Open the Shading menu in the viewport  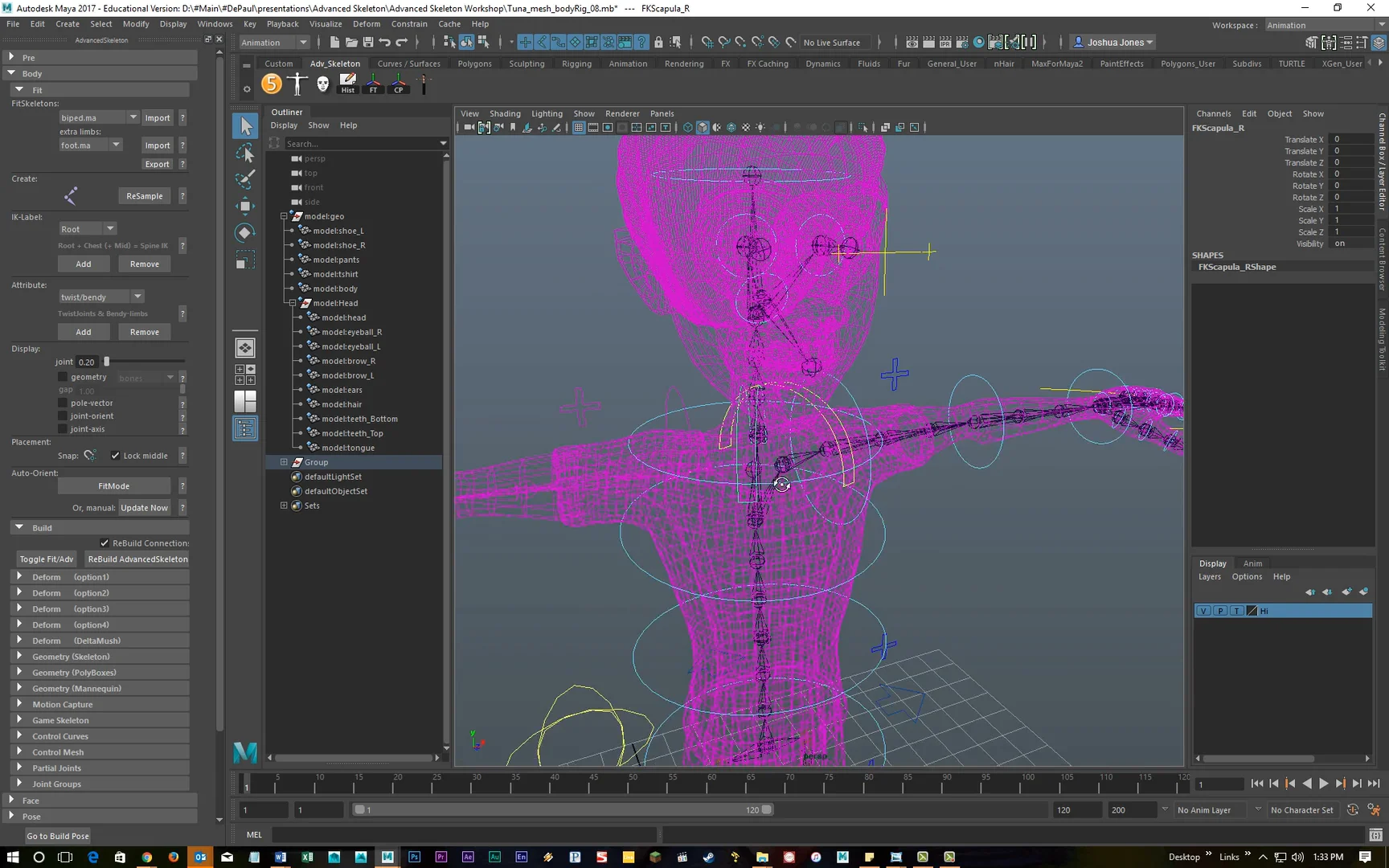tap(505, 113)
